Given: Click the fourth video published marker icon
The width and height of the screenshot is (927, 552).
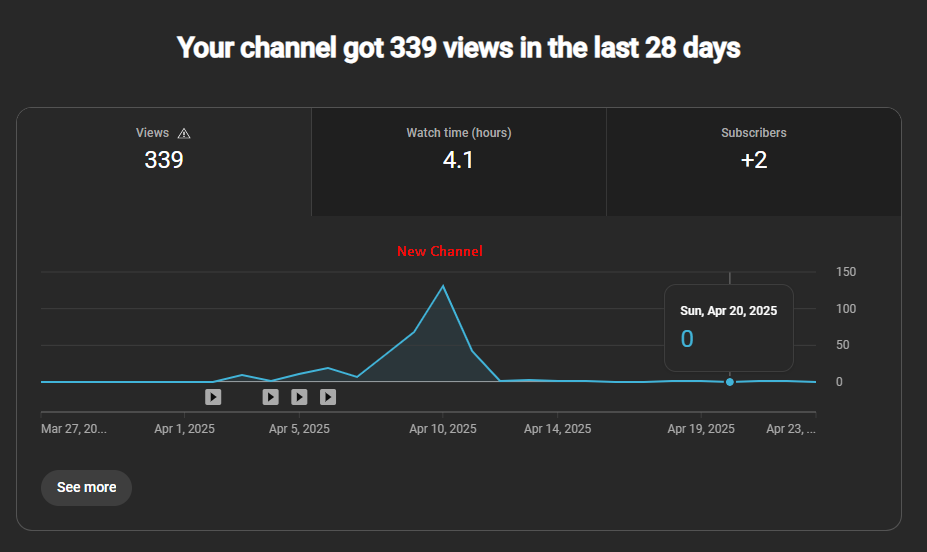Looking at the screenshot, I should point(328,397).
